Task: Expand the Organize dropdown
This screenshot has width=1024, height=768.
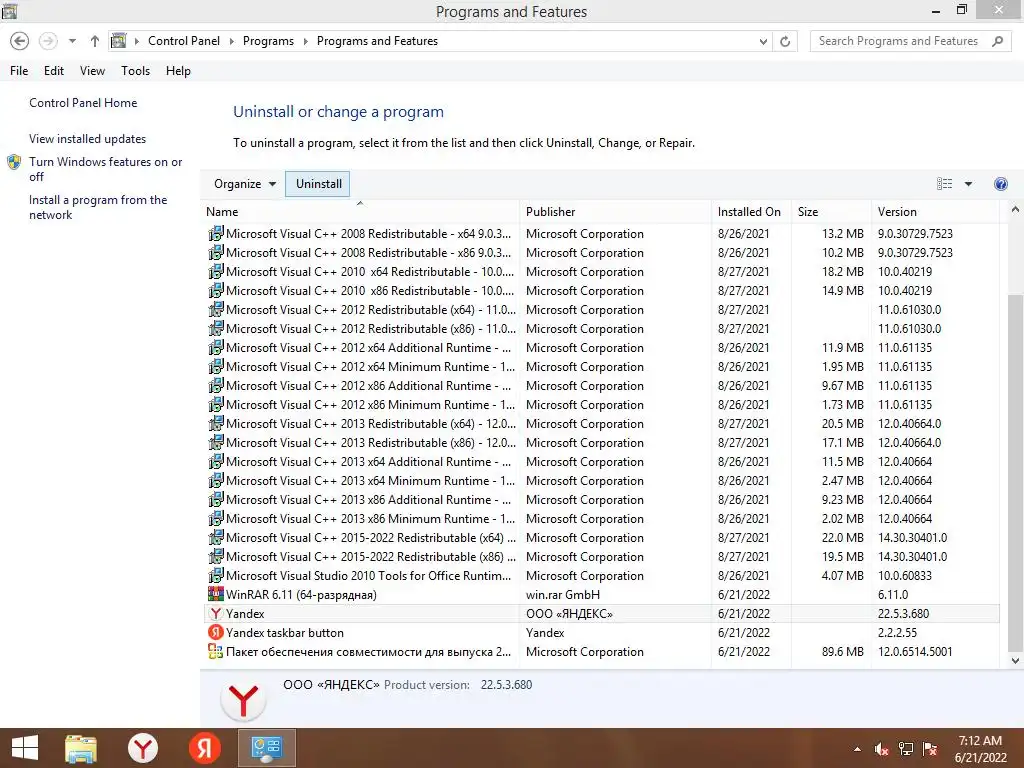Action: coord(245,184)
